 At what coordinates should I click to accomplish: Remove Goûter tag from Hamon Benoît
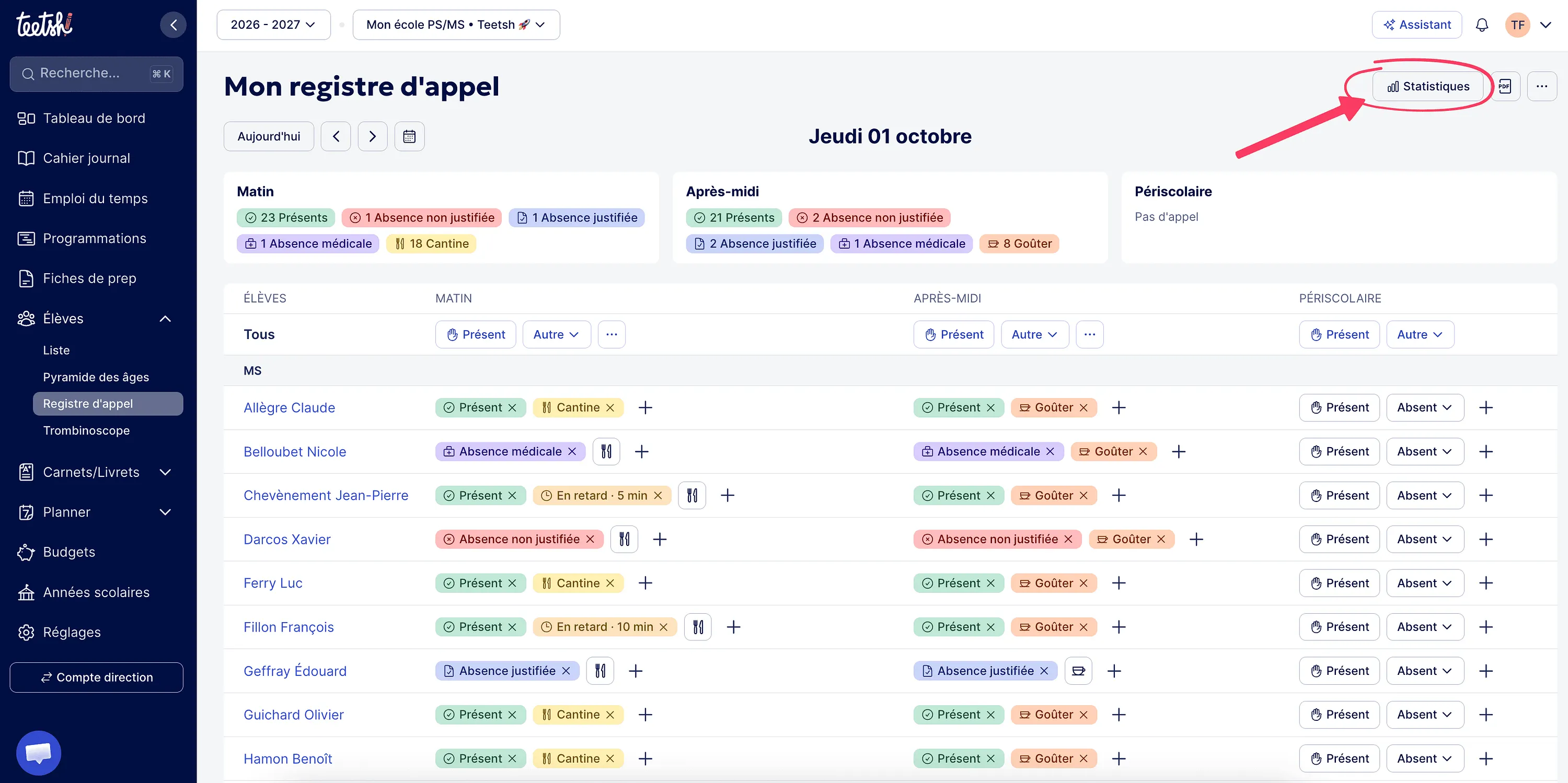point(1083,758)
